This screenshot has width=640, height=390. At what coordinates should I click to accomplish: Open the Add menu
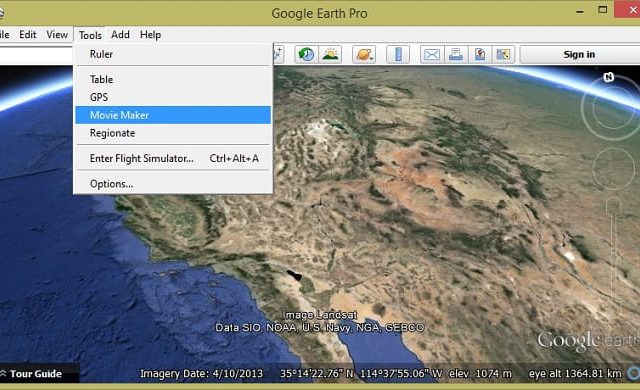pyautogui.click(x=120, y=35)
